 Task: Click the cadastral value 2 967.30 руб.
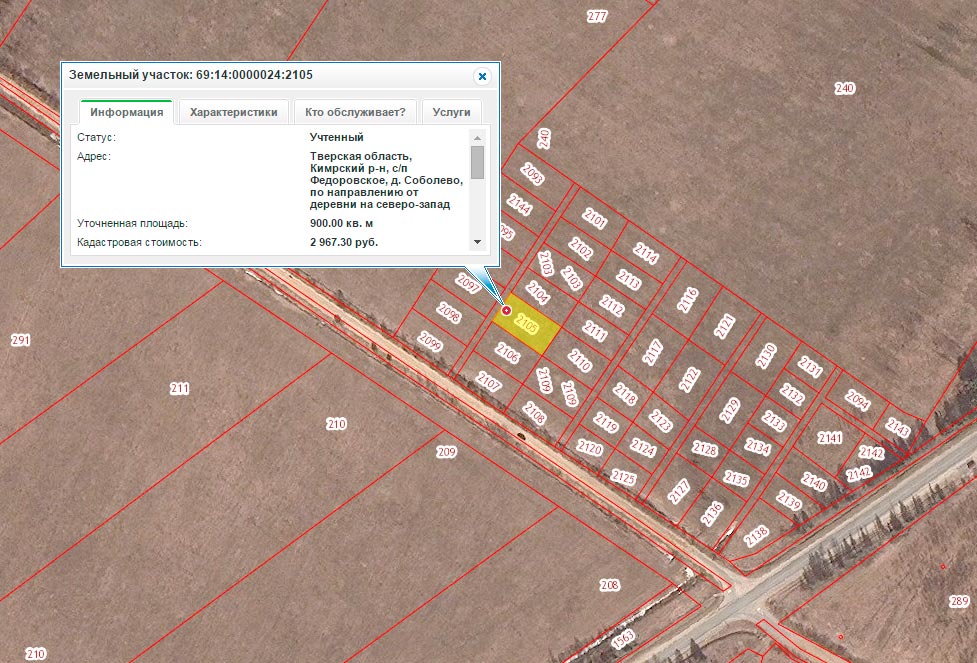tap(344, 242)
